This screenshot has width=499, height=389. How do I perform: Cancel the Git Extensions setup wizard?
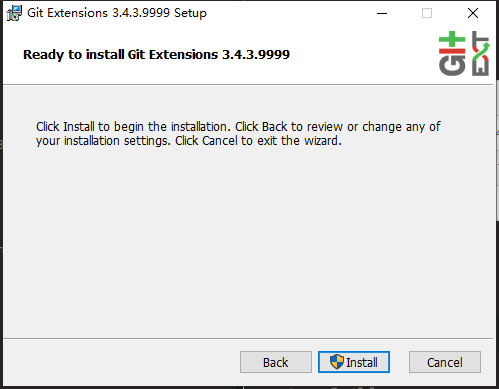coord(445,362)
